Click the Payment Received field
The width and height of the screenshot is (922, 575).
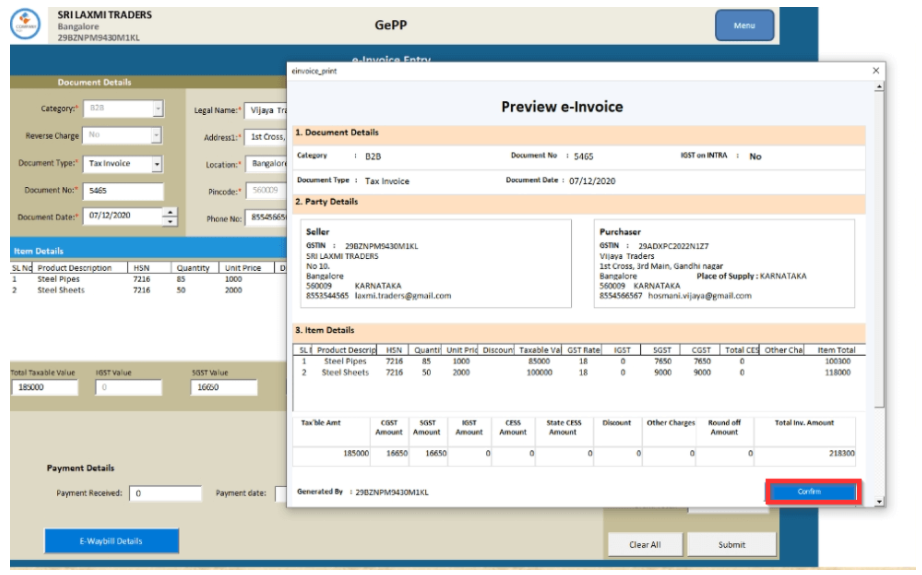coord(165,493)
